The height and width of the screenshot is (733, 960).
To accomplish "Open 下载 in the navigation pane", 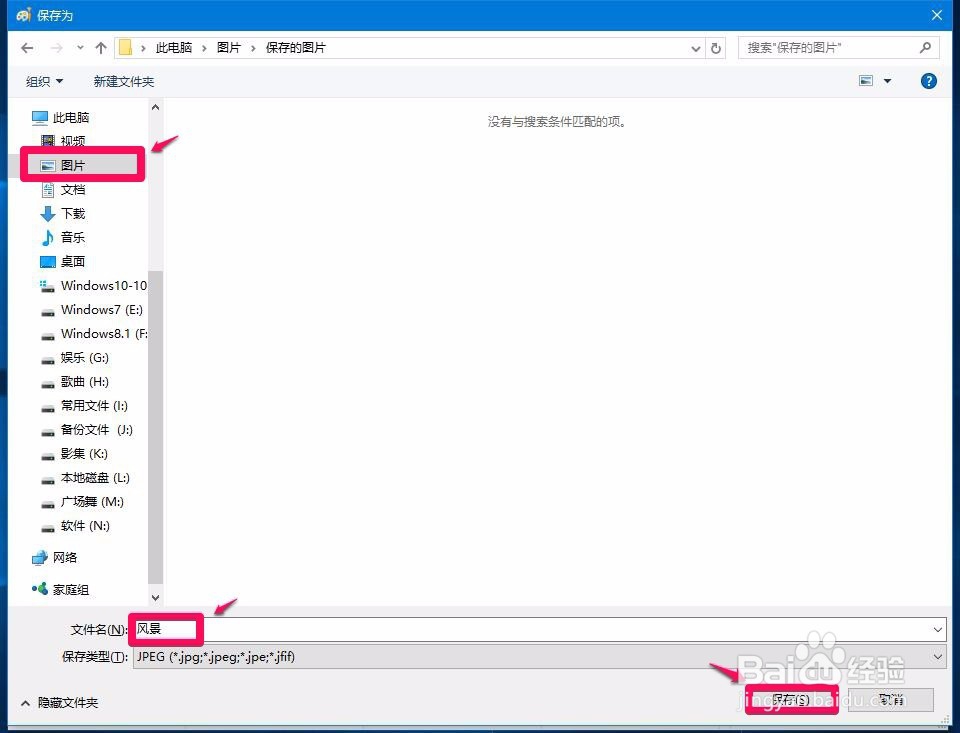I will click(72, 213).
